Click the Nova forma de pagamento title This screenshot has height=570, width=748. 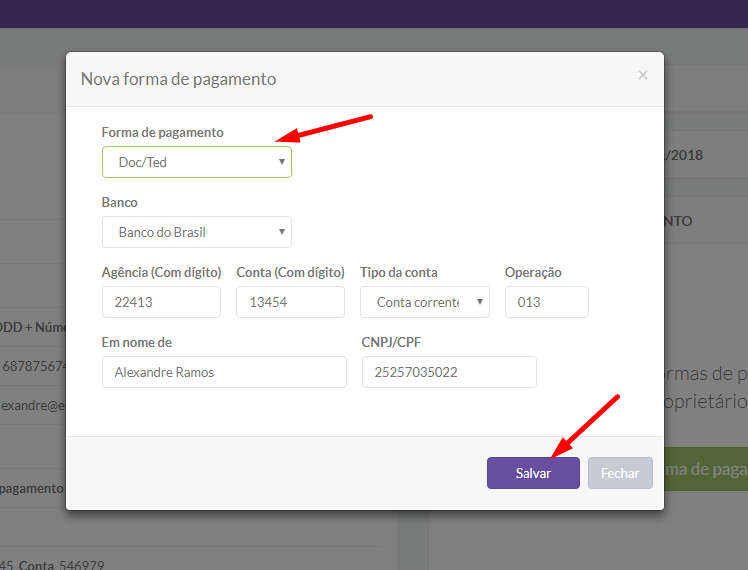click(178, 79)
